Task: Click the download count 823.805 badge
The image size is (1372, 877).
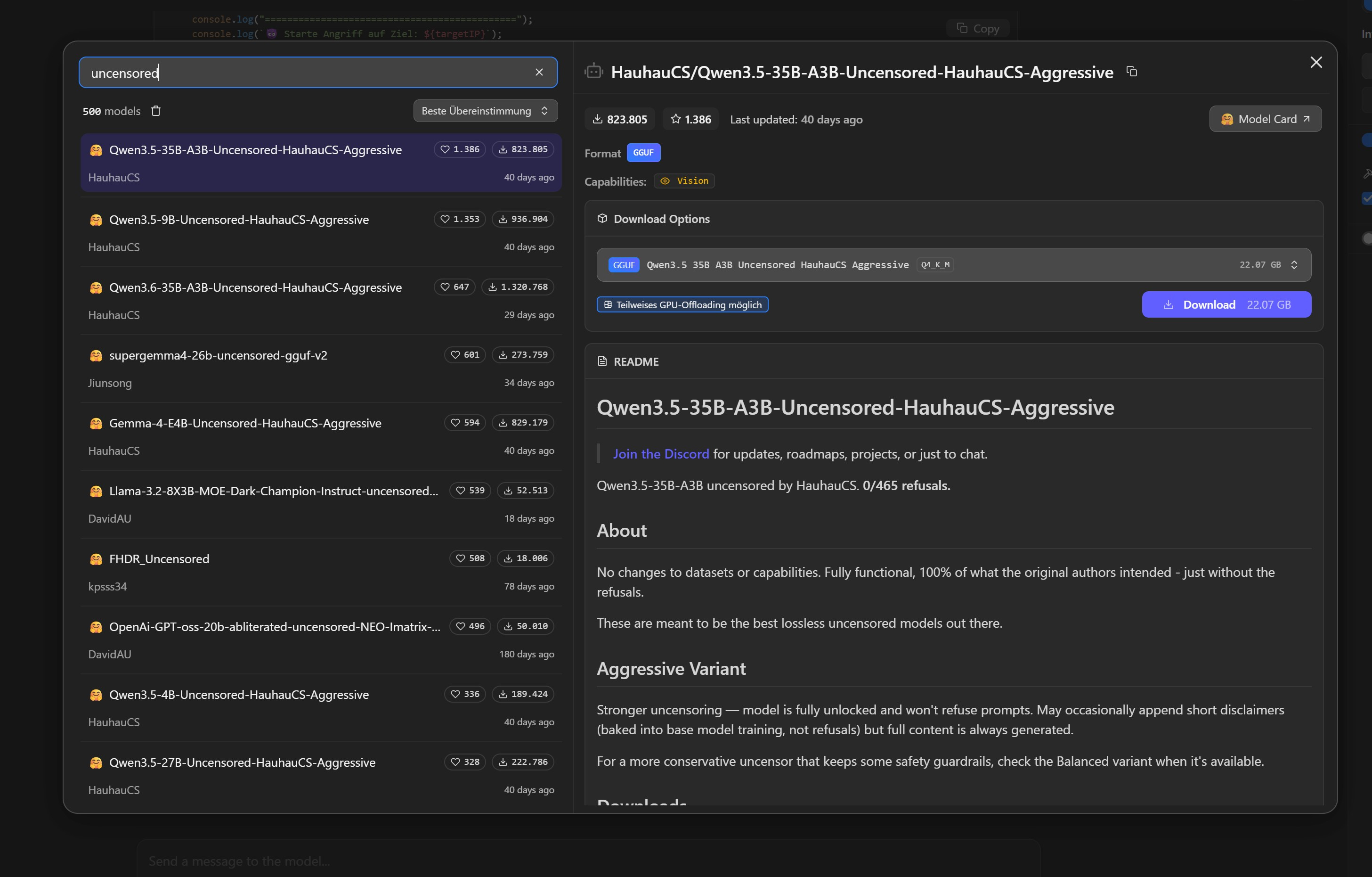Action: point(619,119)
